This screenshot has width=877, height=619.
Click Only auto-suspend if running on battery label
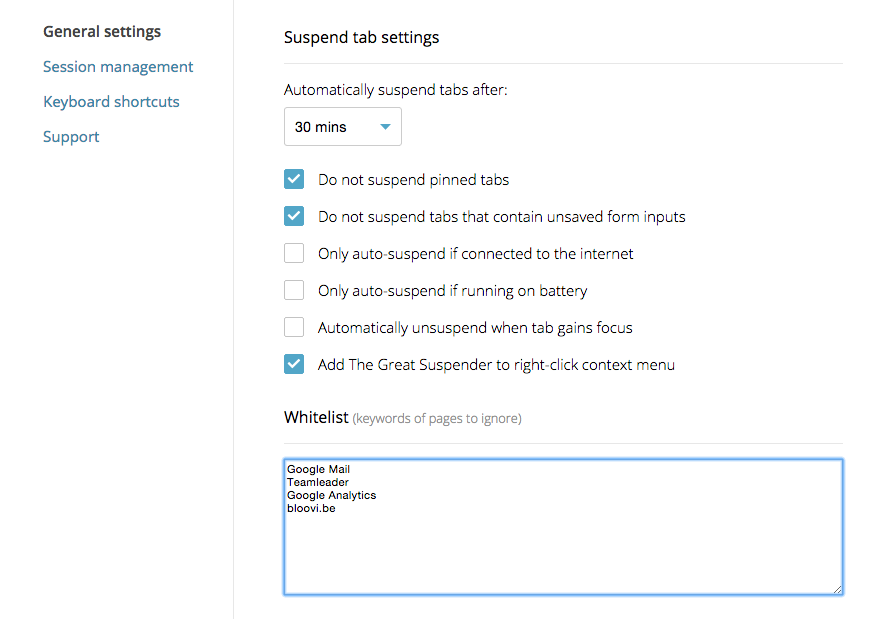(452, 291)
